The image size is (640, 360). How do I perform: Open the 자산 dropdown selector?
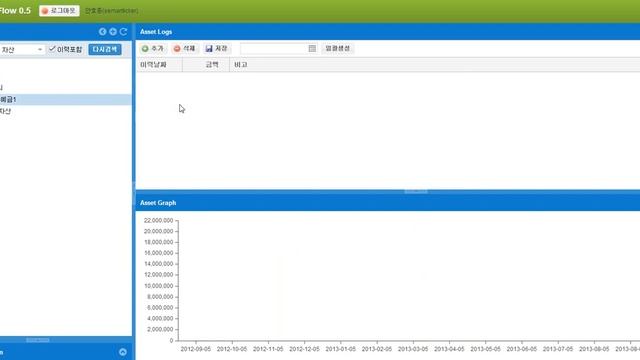(x=22, y=49)
